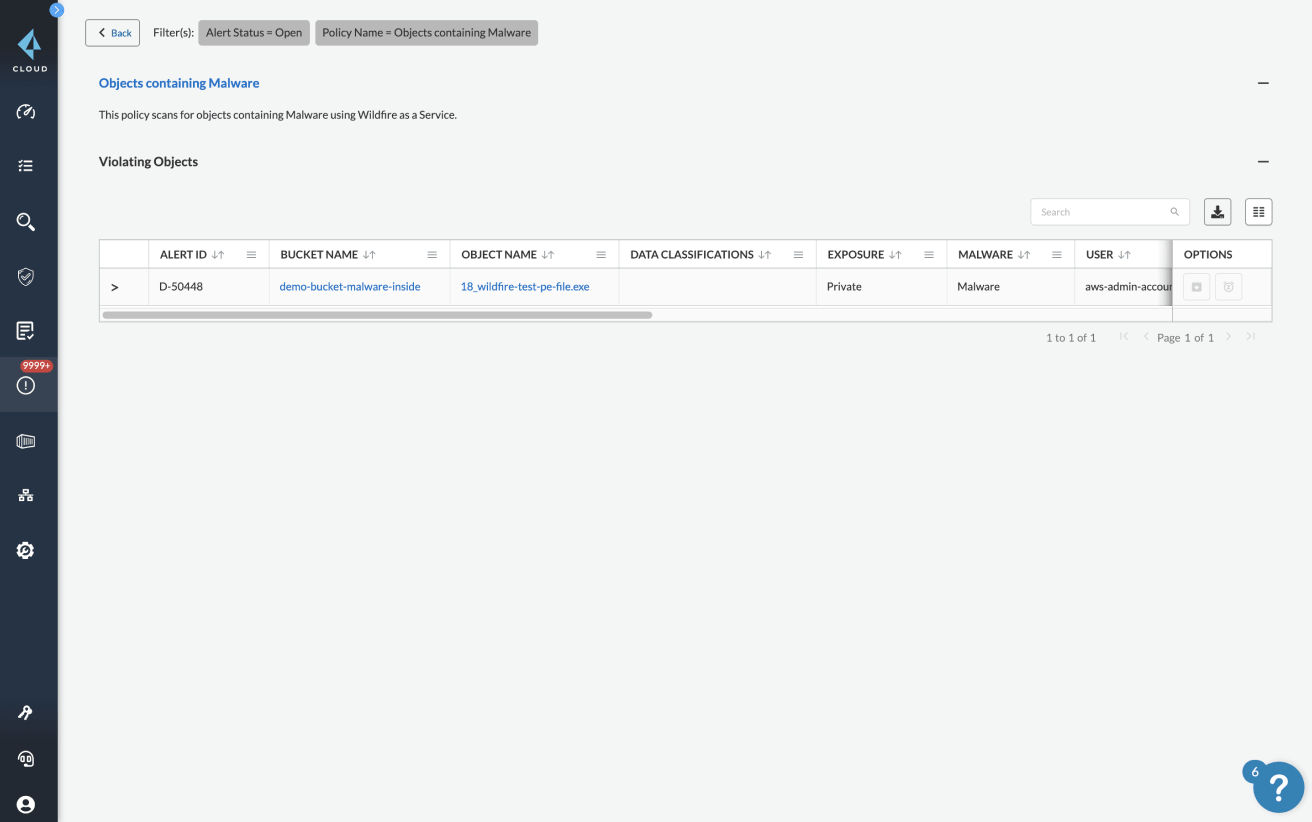
Task: Expand the sidebar navigation with chevron
Action: pyautogui.click(x=56, y=10)
